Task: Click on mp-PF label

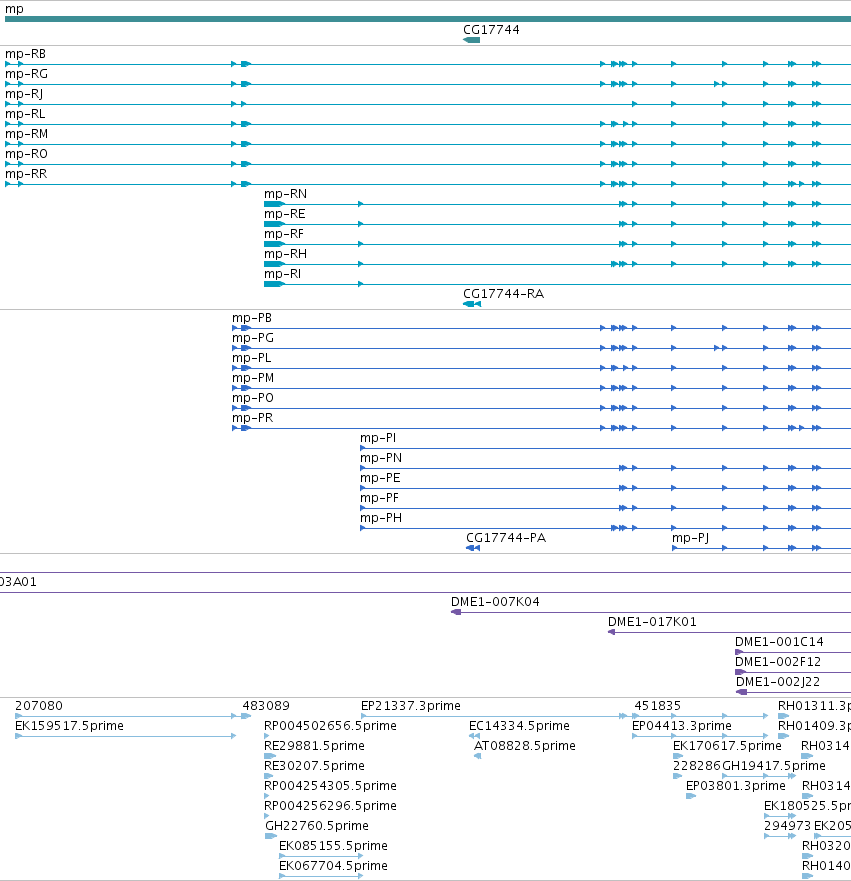Action: pos(379,498)
